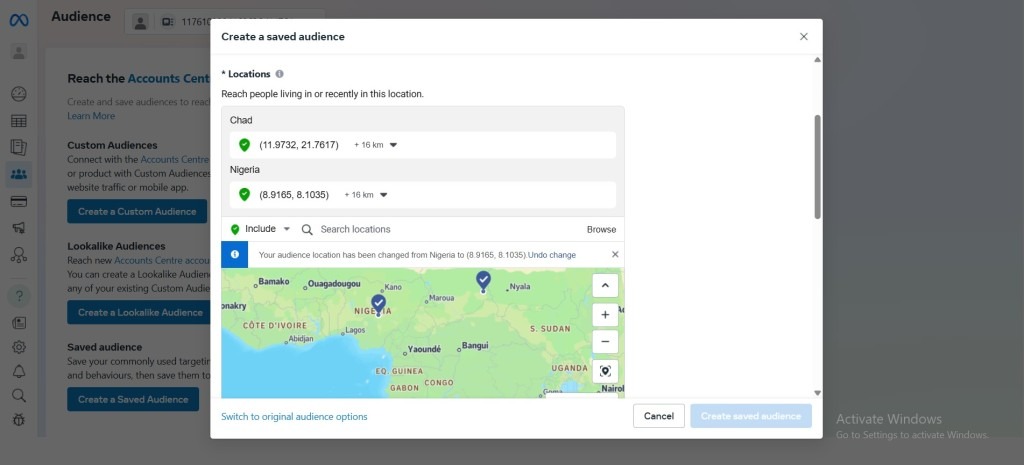Click Switch to original audience options
The image size is (1024, 465).
tap(294, 416)
